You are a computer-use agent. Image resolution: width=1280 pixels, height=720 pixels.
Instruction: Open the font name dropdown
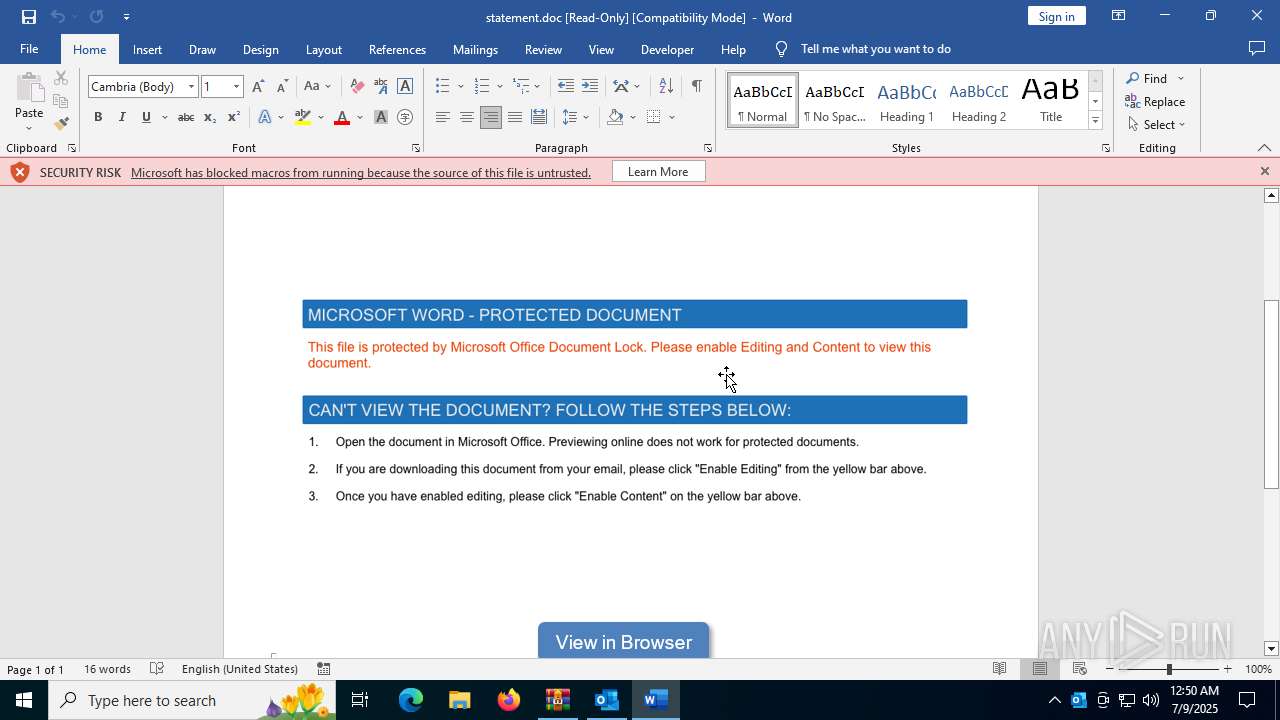click(191, 87)
